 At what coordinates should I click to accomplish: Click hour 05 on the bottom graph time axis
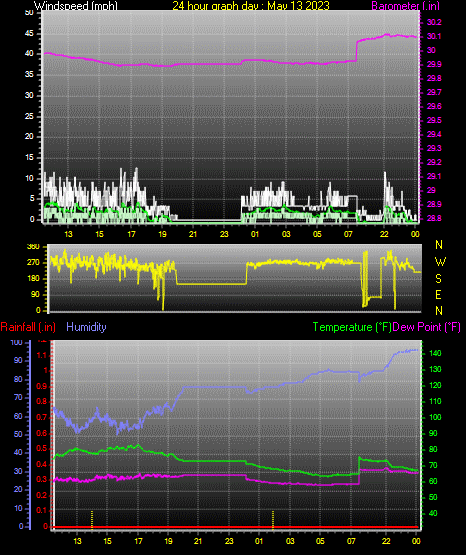(320, 541)
